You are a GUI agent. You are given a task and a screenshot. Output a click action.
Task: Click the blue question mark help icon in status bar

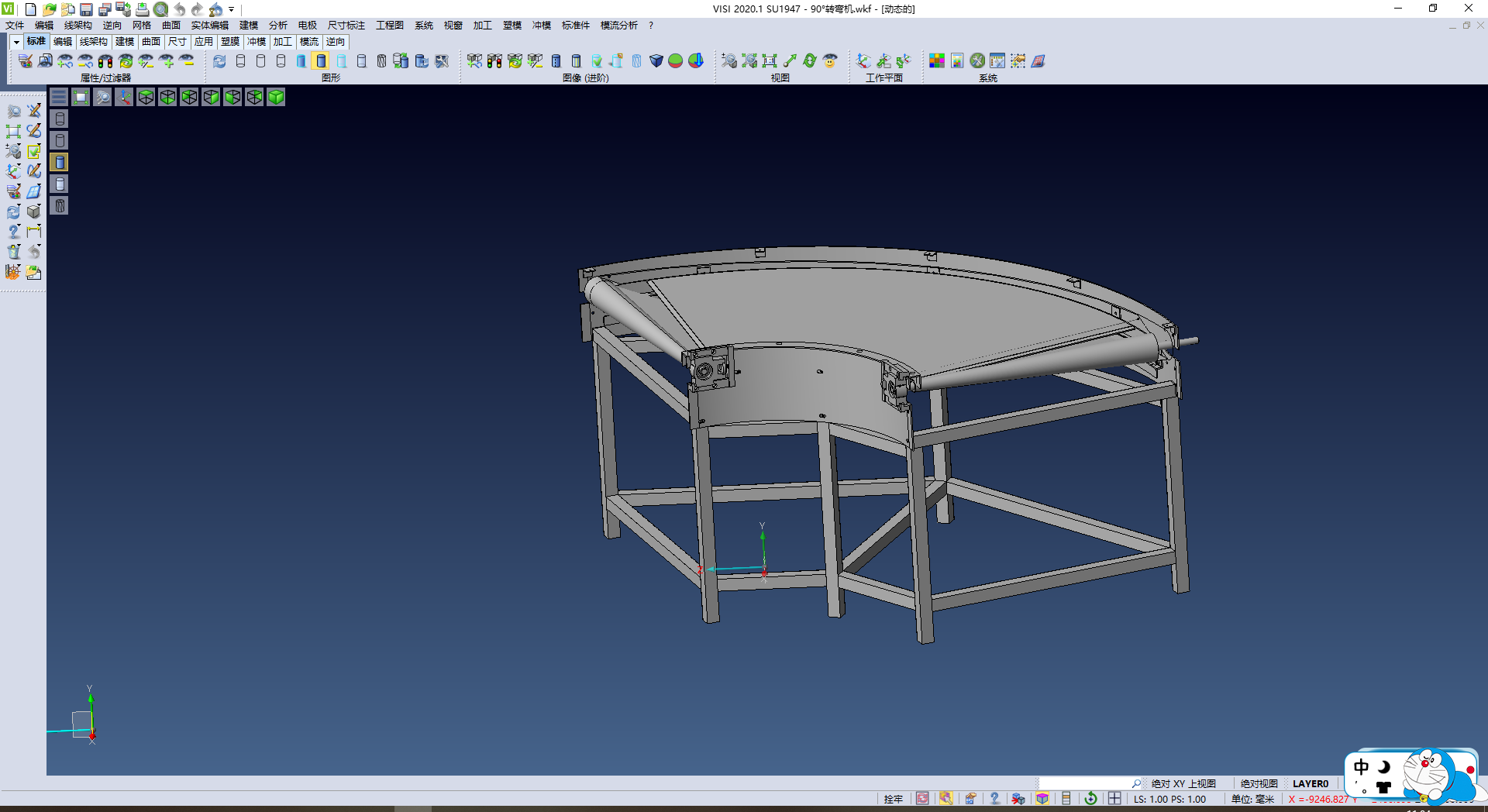(x=994, y=799)
